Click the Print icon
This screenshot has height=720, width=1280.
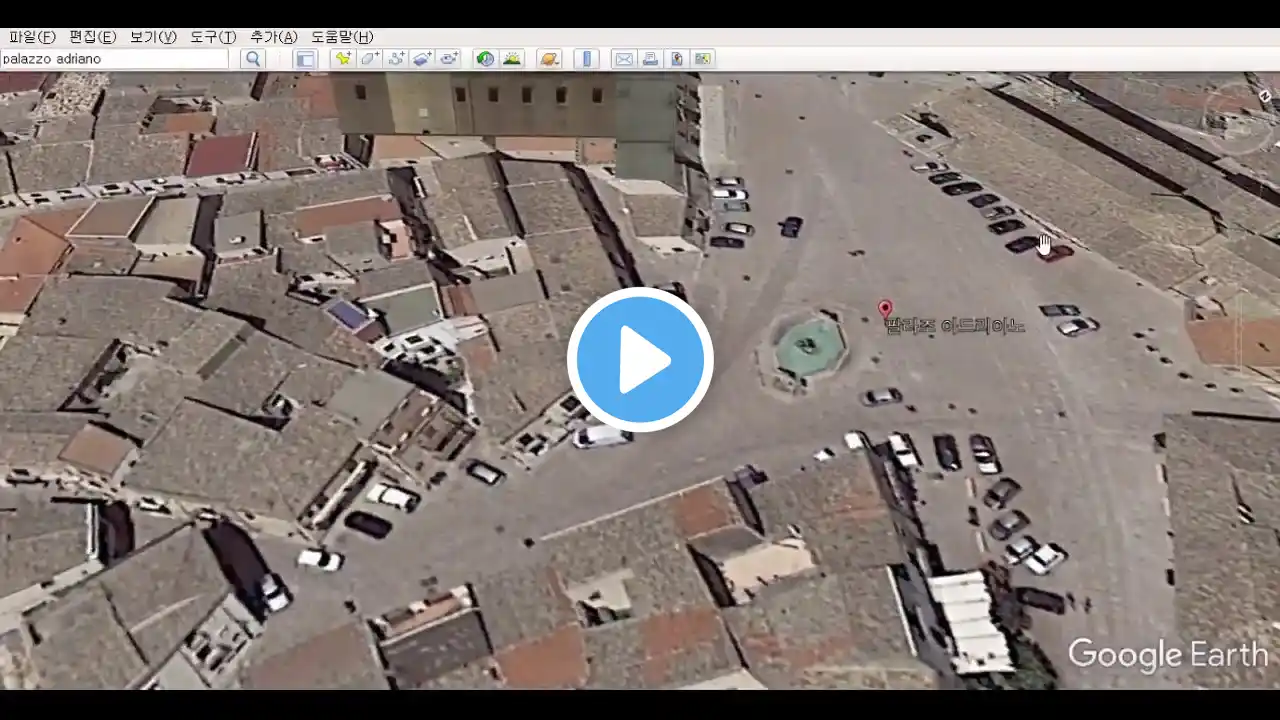point(650,59)
